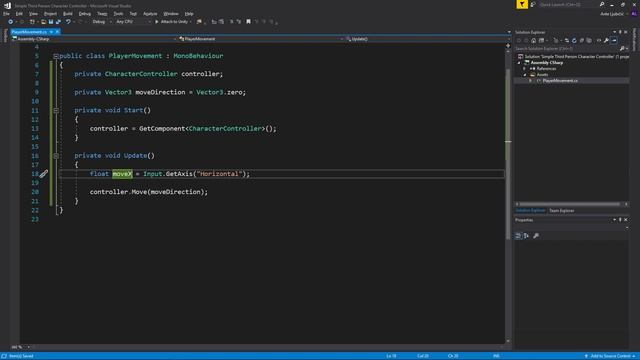
Task: Collapse the Update method outlining toggle
Action: click(x=56, y=156)
